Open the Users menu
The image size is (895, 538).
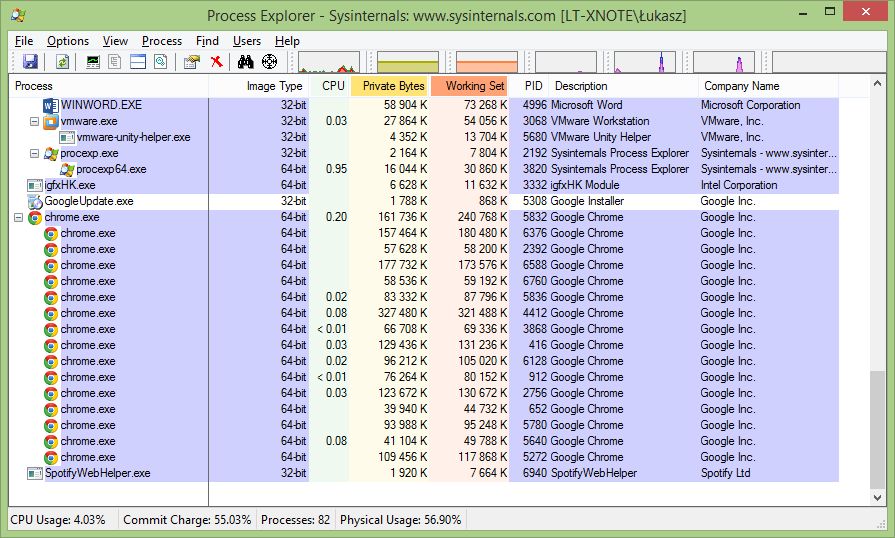click(247, 41)
